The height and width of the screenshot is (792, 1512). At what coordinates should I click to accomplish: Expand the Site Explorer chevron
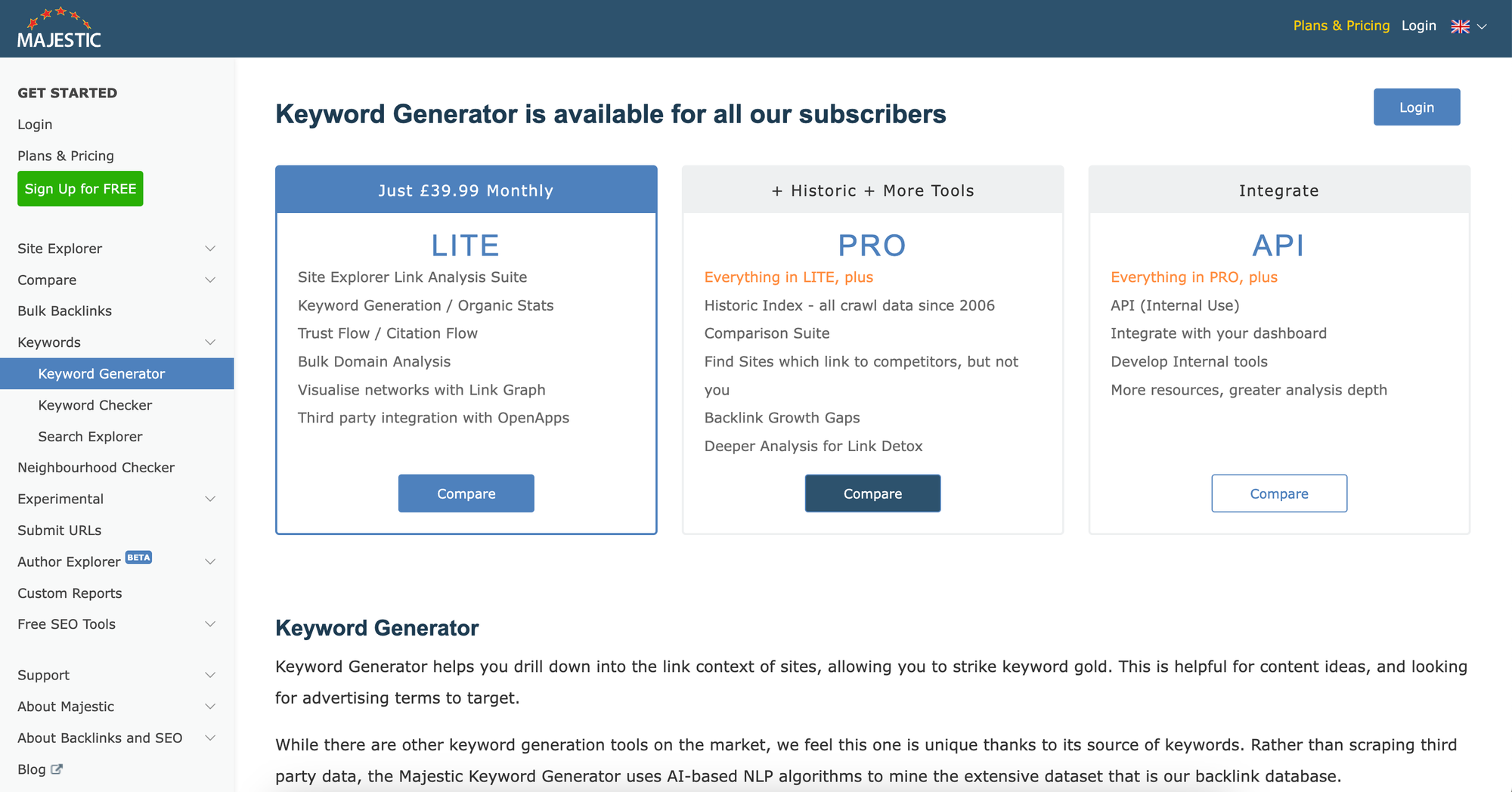(210, 249)
